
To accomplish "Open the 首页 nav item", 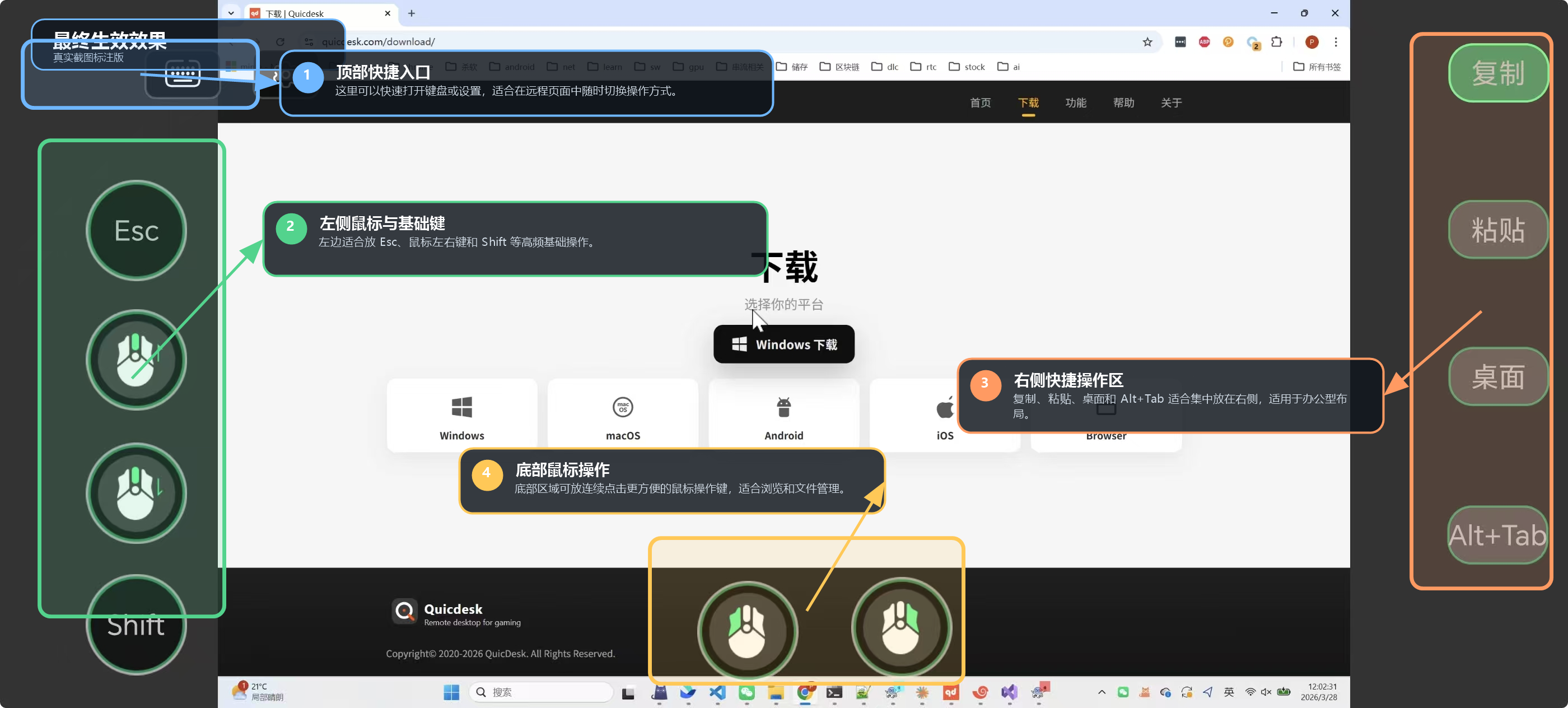I will click(980, 103).
